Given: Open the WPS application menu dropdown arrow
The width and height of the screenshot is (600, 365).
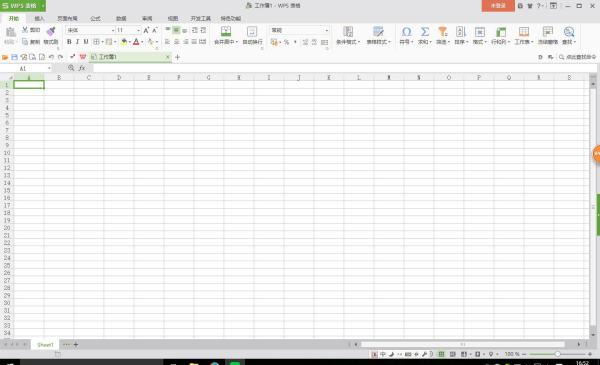Looking at the screenshot, I should coord(43,6).
